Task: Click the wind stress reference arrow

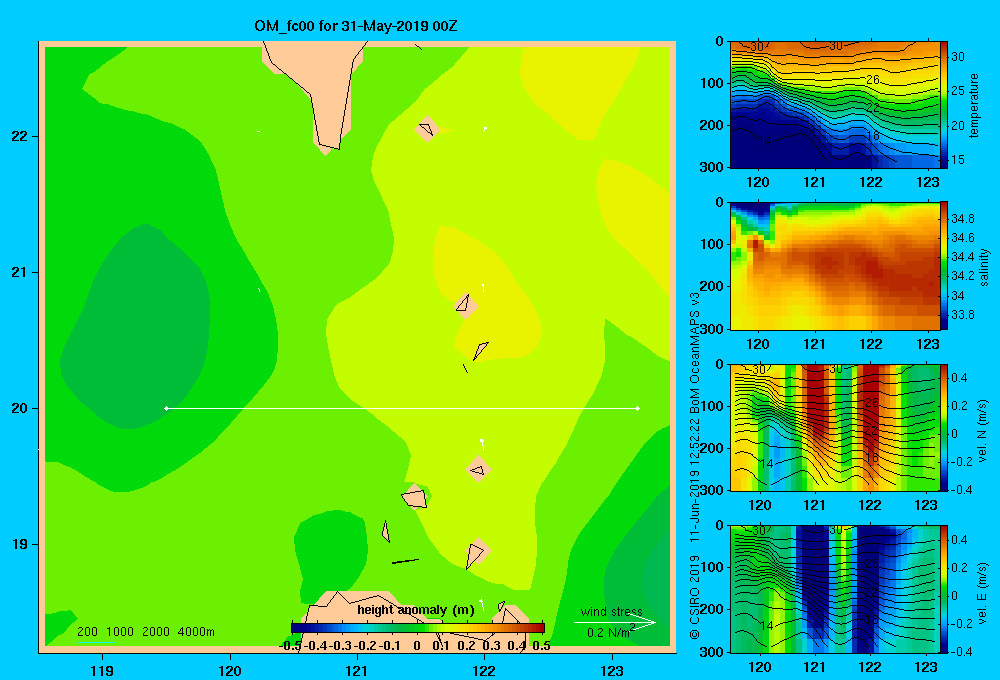Action: 615,622
